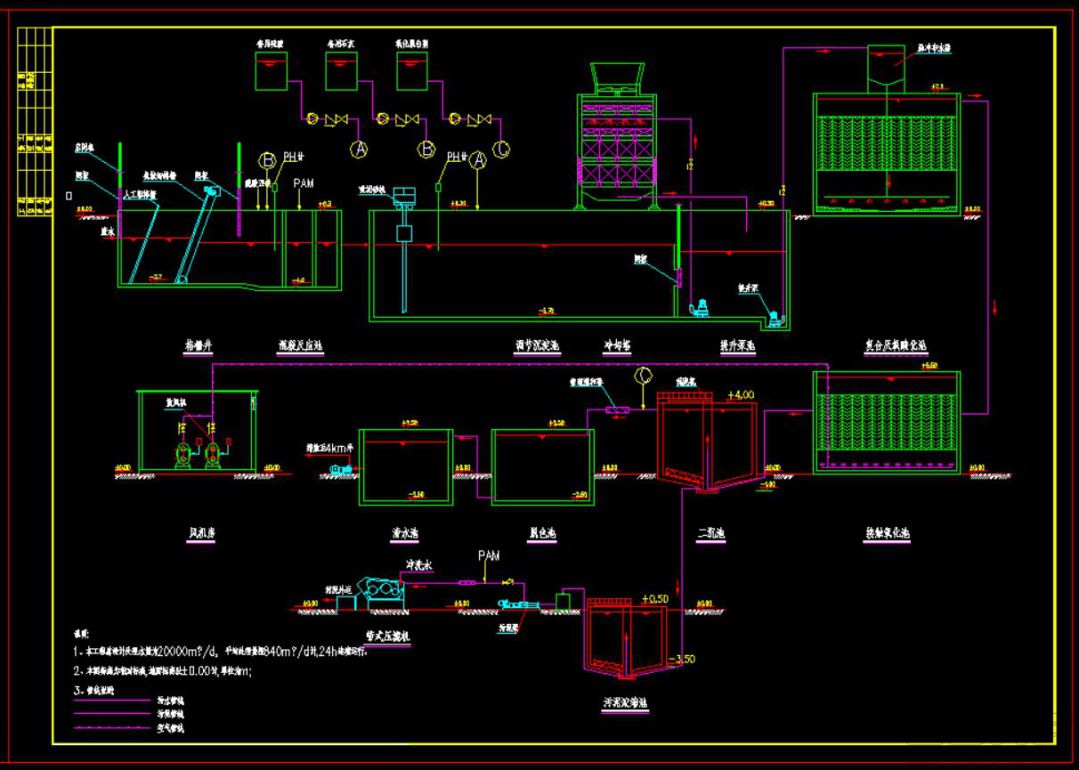Click circle marker B below the second dosing valve
This screenshot has height=770, width=1079.
427,148
